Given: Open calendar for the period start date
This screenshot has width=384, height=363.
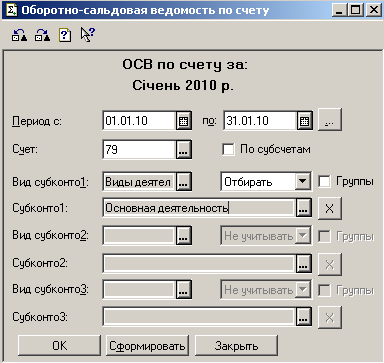Looking at the screenshot, I should point(183,121).
